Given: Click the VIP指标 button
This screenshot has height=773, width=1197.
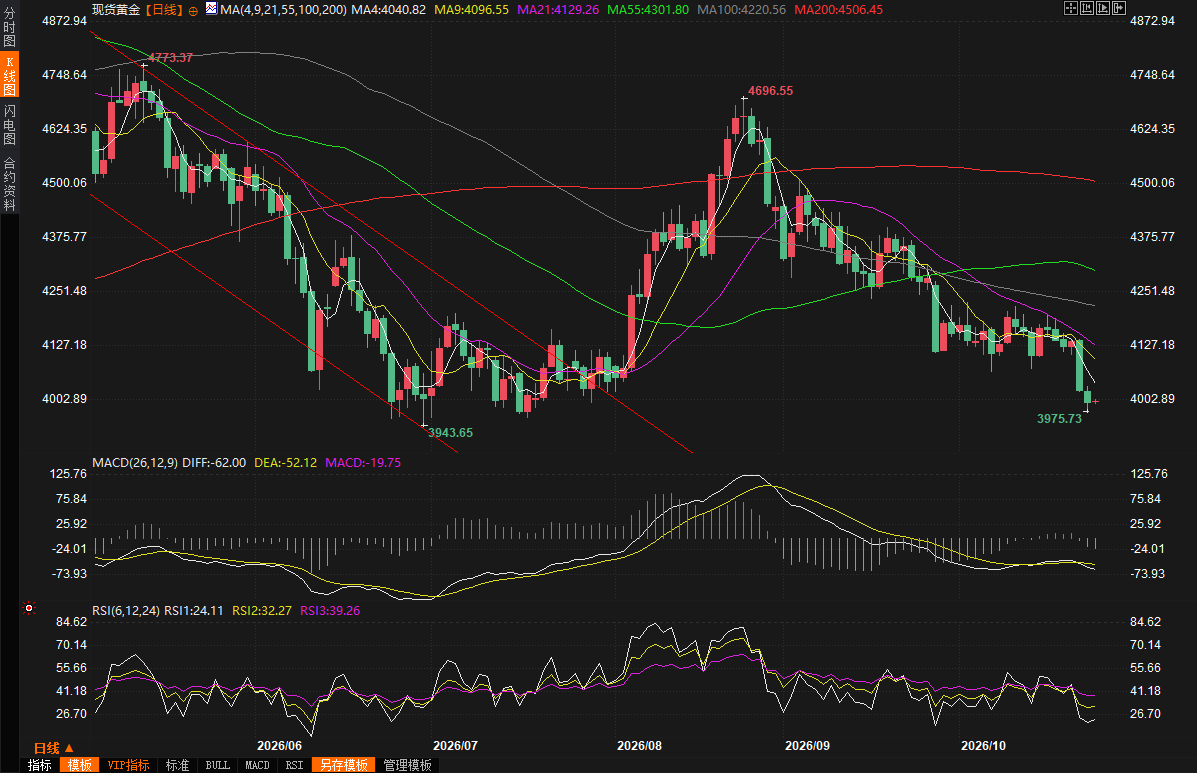Looking at the screenshot, I should click(x=128, y=765).
